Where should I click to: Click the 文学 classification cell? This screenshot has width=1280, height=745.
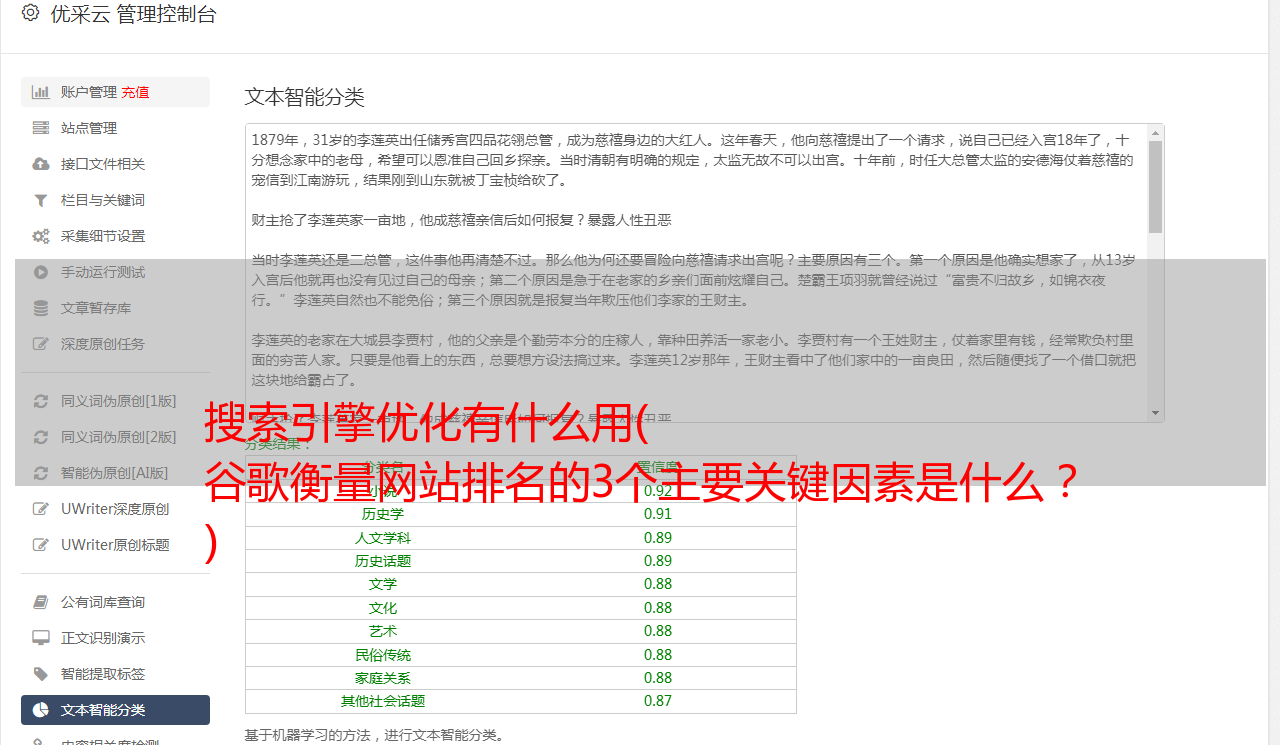click(383, 584)
